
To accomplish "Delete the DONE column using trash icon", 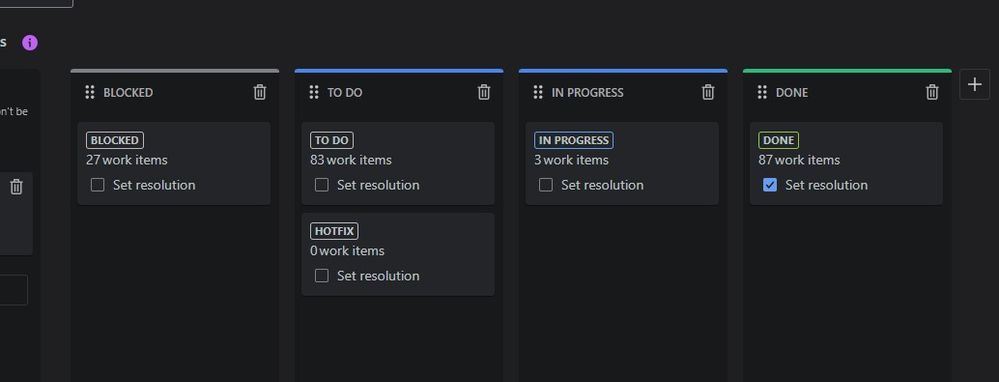I will point(932,92).
